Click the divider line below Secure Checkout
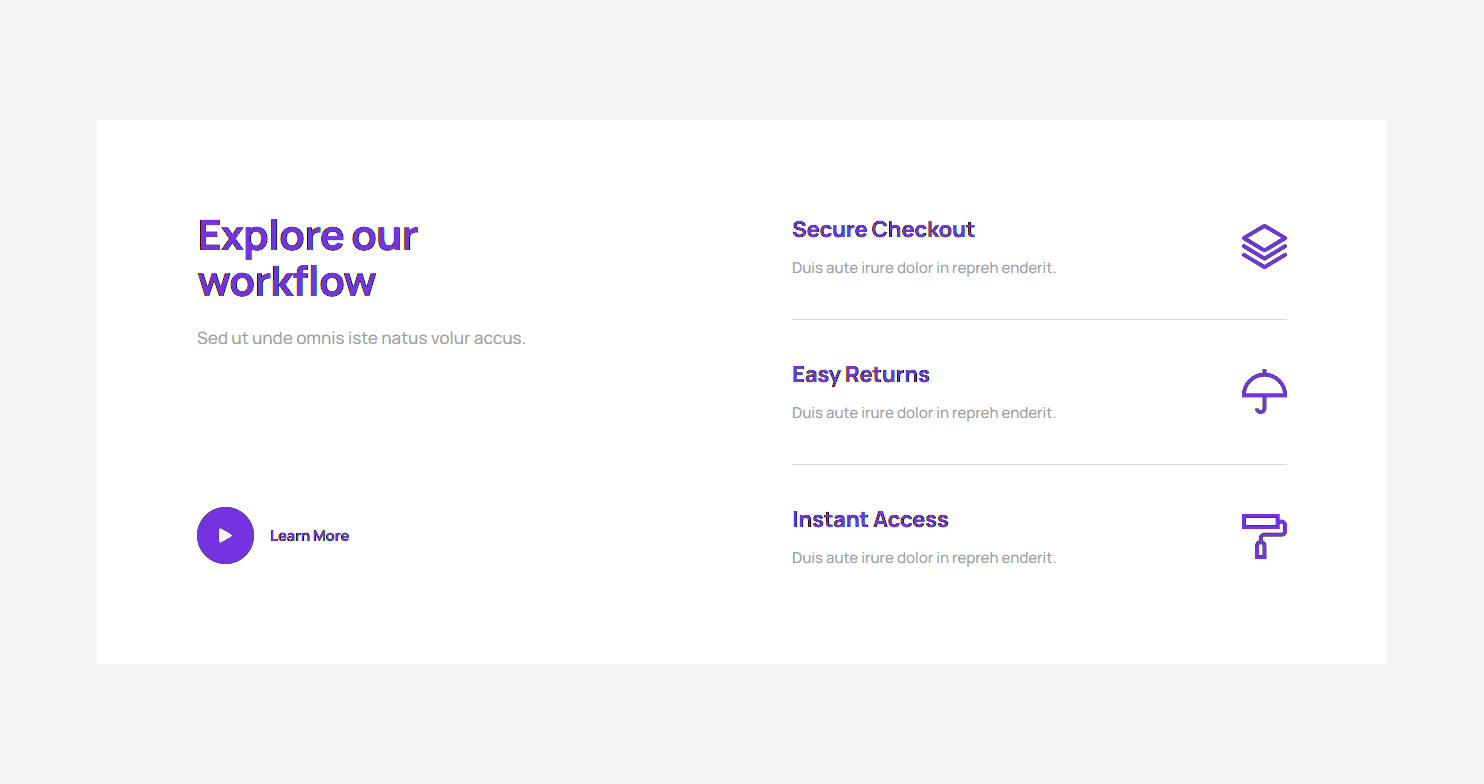 (x=1039, y=320)
